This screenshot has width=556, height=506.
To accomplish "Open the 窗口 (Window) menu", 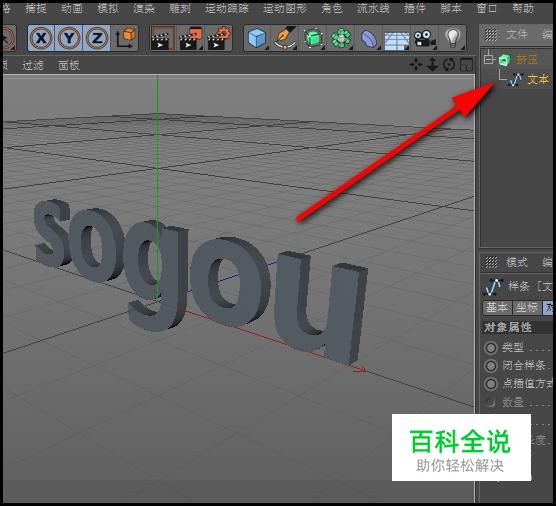I will pyautogui.click(x=486, y=9).
